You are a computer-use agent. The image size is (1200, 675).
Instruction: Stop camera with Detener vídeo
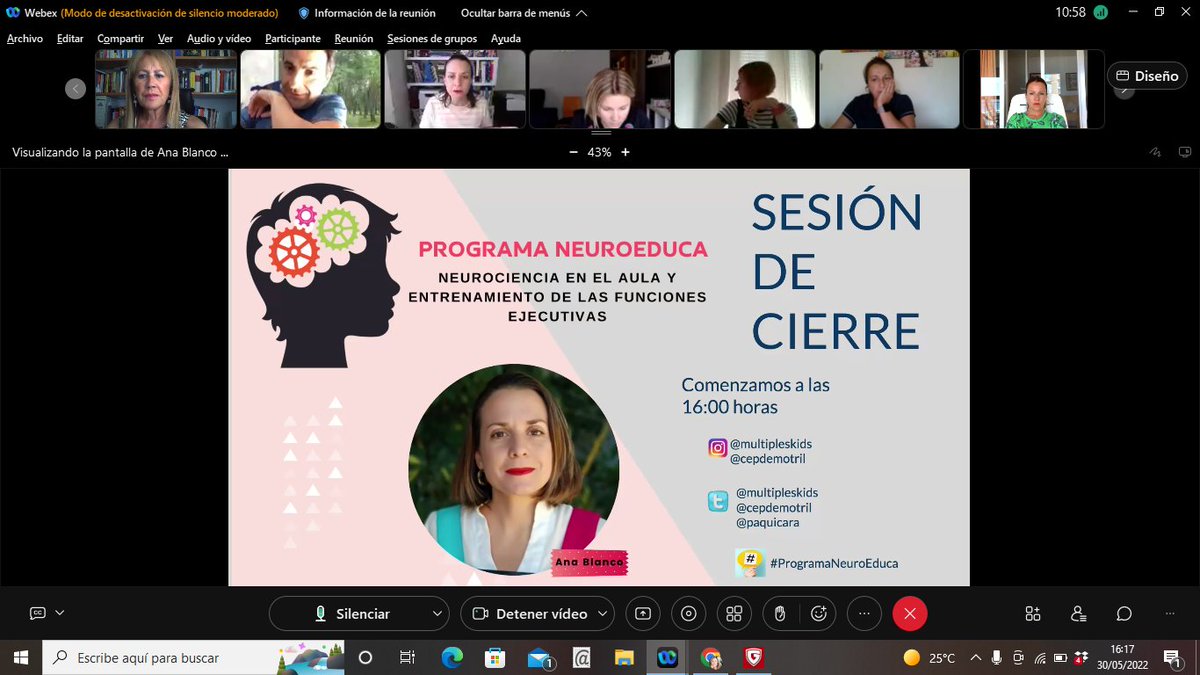[529, 614]
